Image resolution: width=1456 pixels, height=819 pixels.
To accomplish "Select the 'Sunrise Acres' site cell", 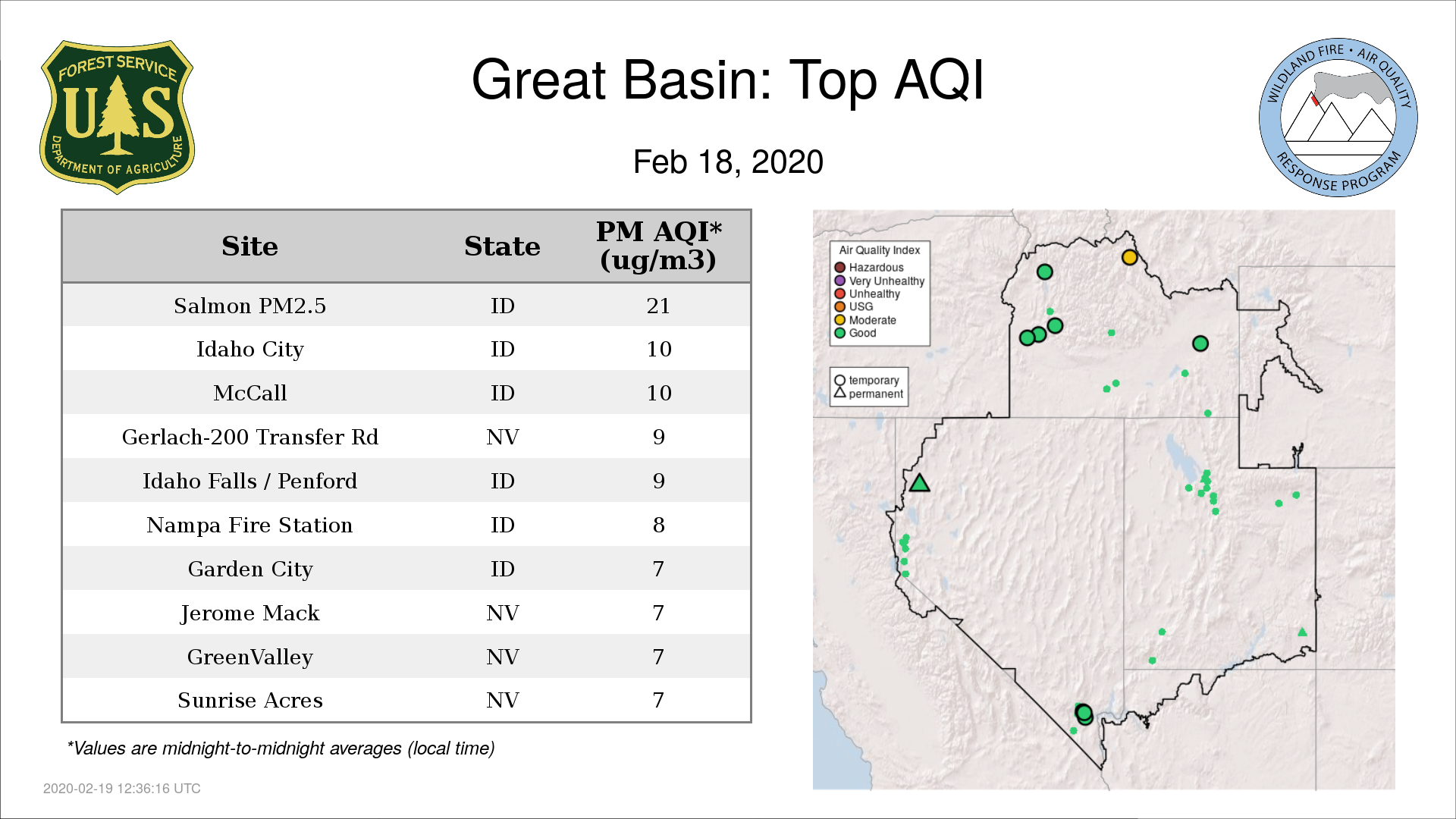I will tap(249, 700).
